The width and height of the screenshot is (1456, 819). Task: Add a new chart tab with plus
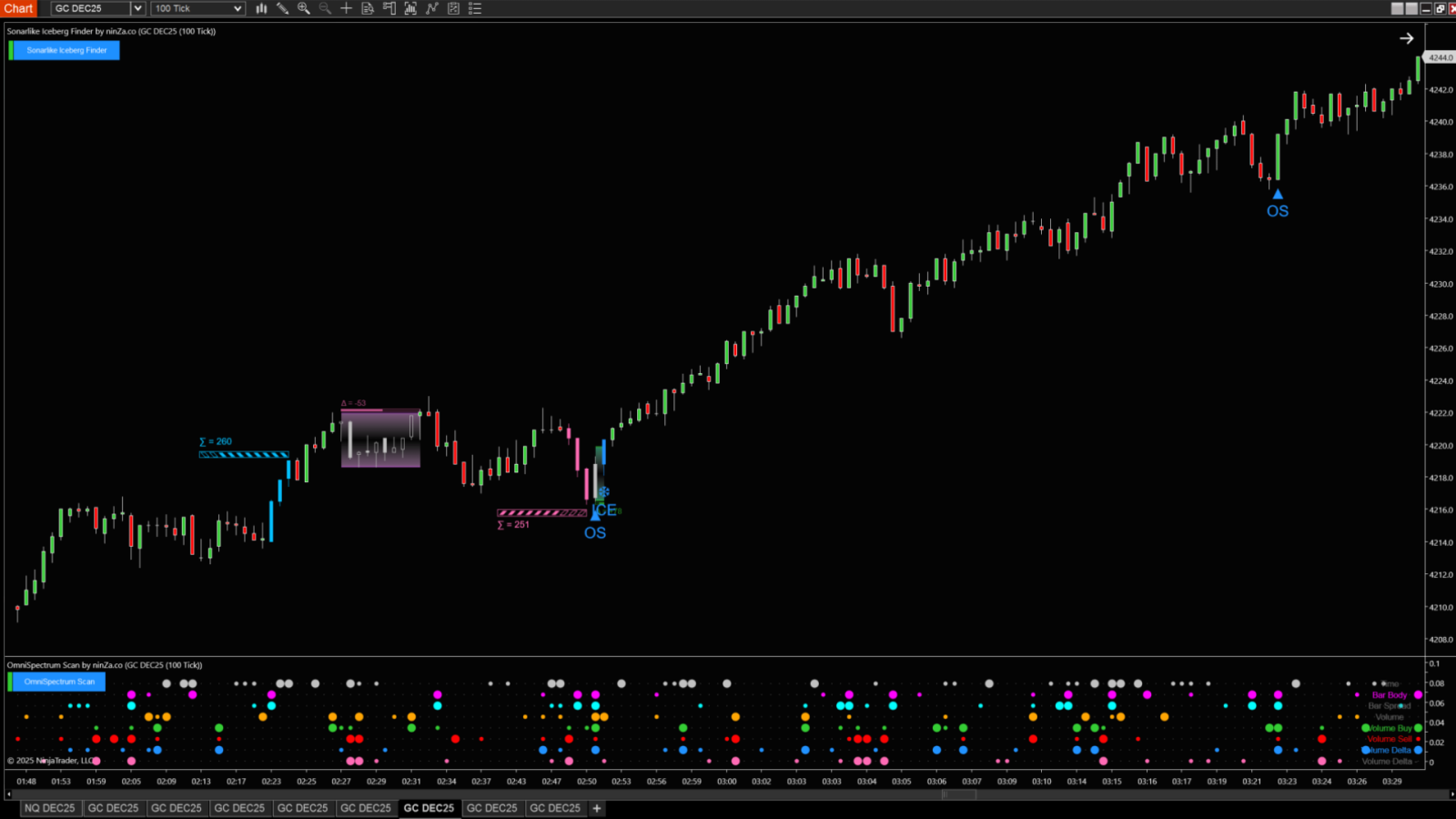tap(597, 808)
